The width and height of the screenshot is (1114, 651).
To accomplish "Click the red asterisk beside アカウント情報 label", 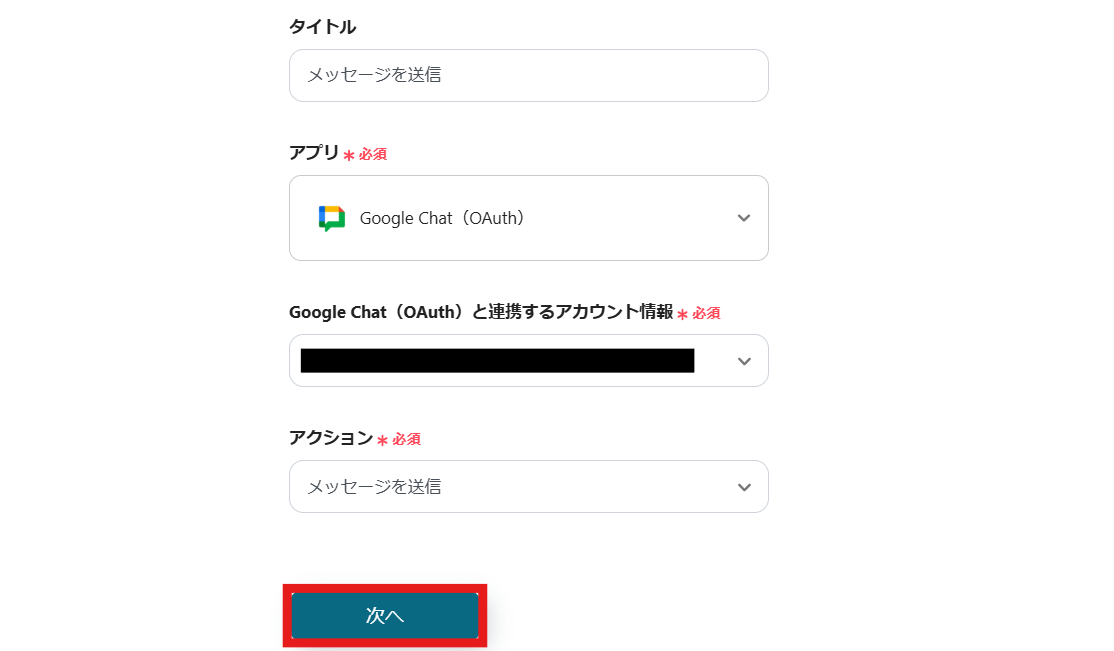I will 683,314.
